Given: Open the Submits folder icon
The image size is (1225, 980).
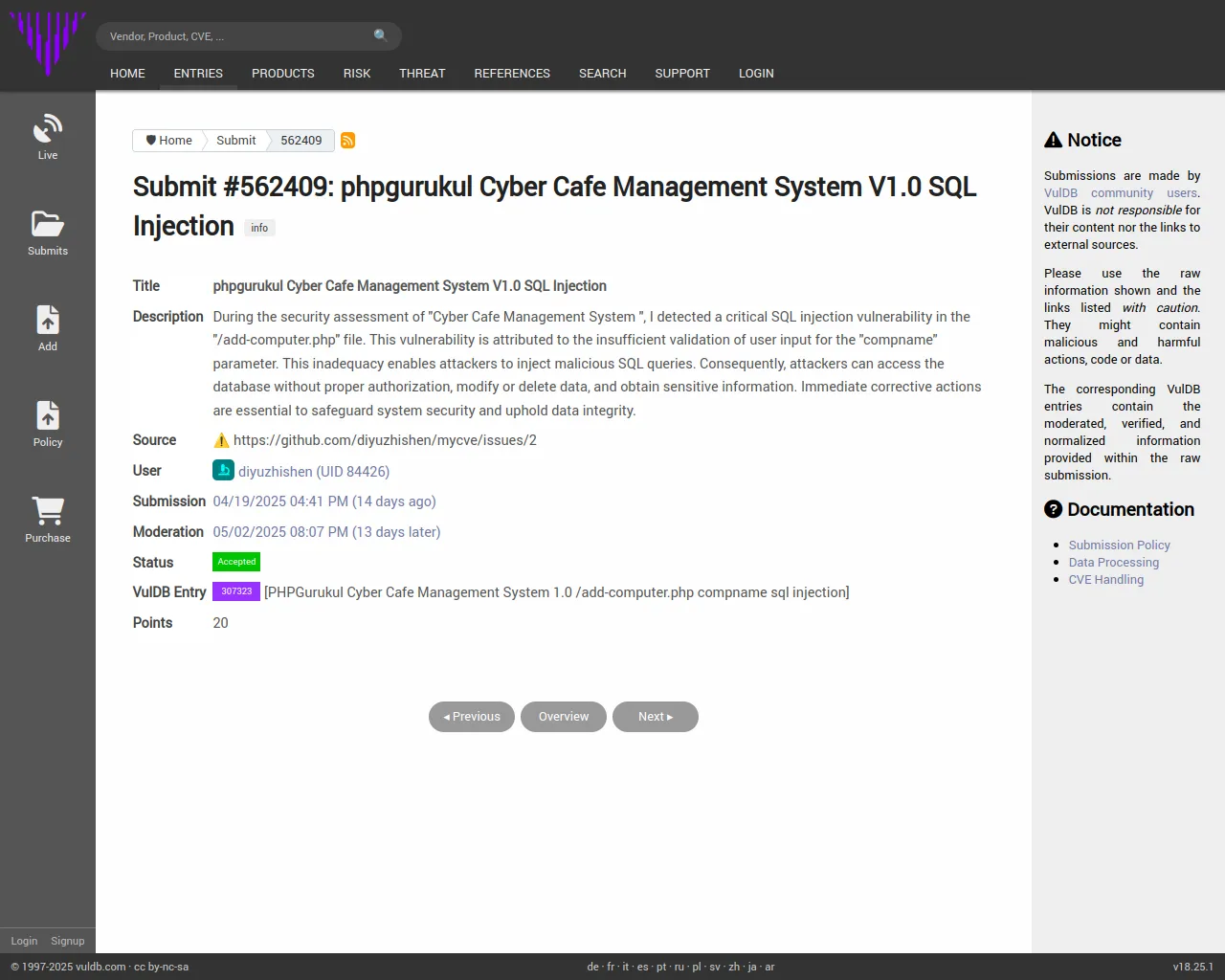Looking at the screenshot, I should click(x=48, y=223).
